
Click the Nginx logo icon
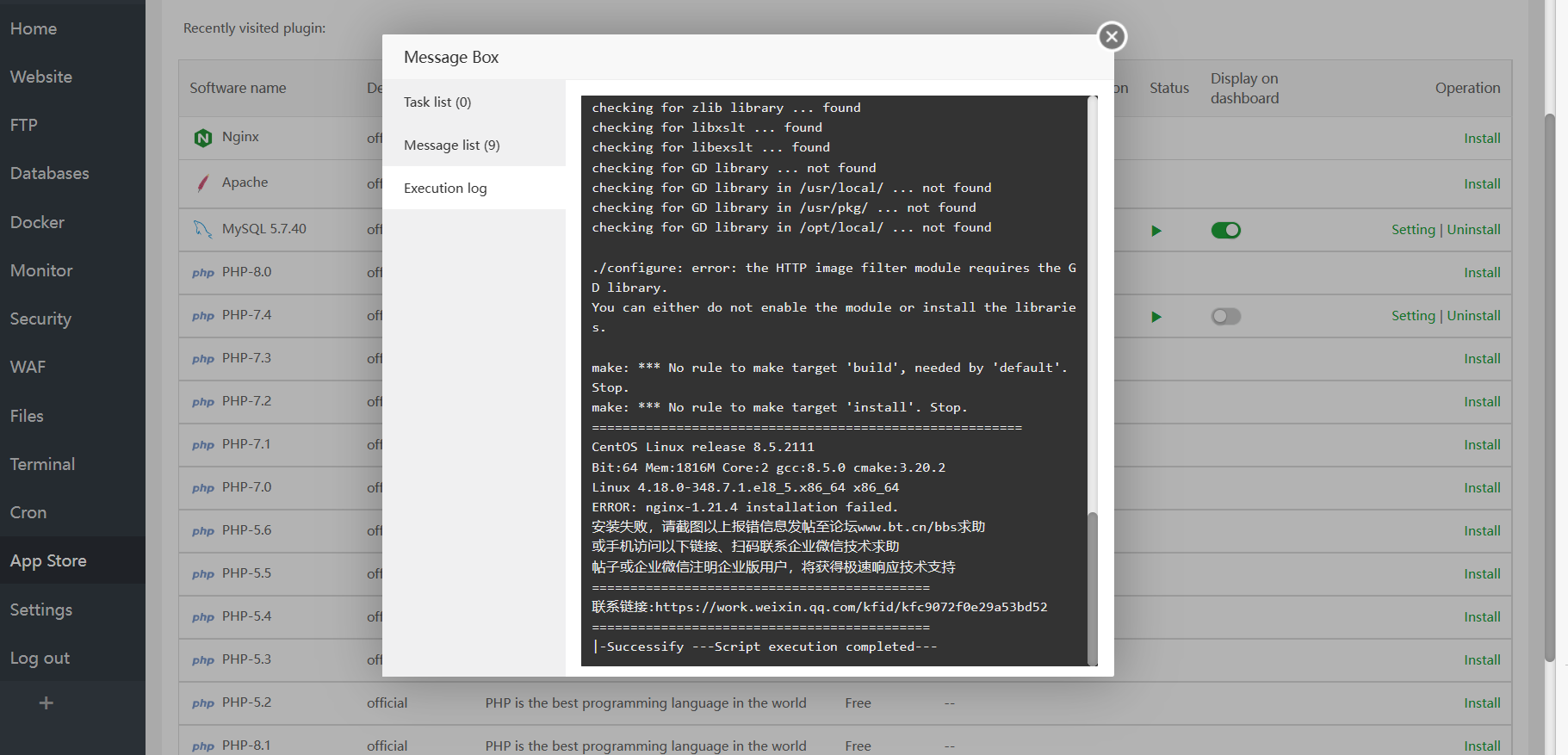203,138
